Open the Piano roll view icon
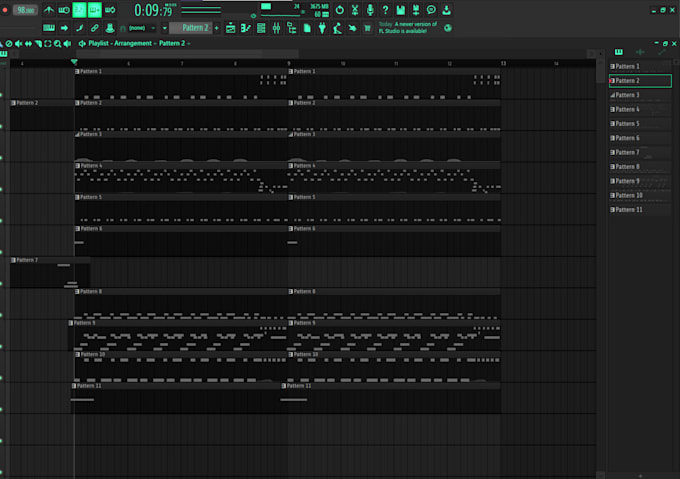This screenshot has width=680, height=479. [x=246, y=28]
